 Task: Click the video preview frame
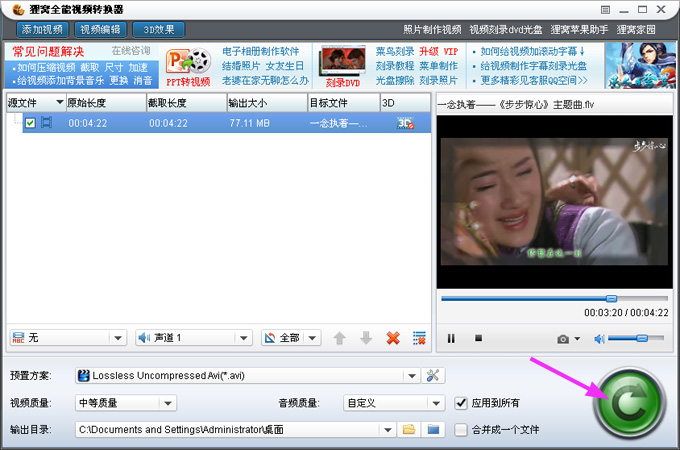(554, 202)
